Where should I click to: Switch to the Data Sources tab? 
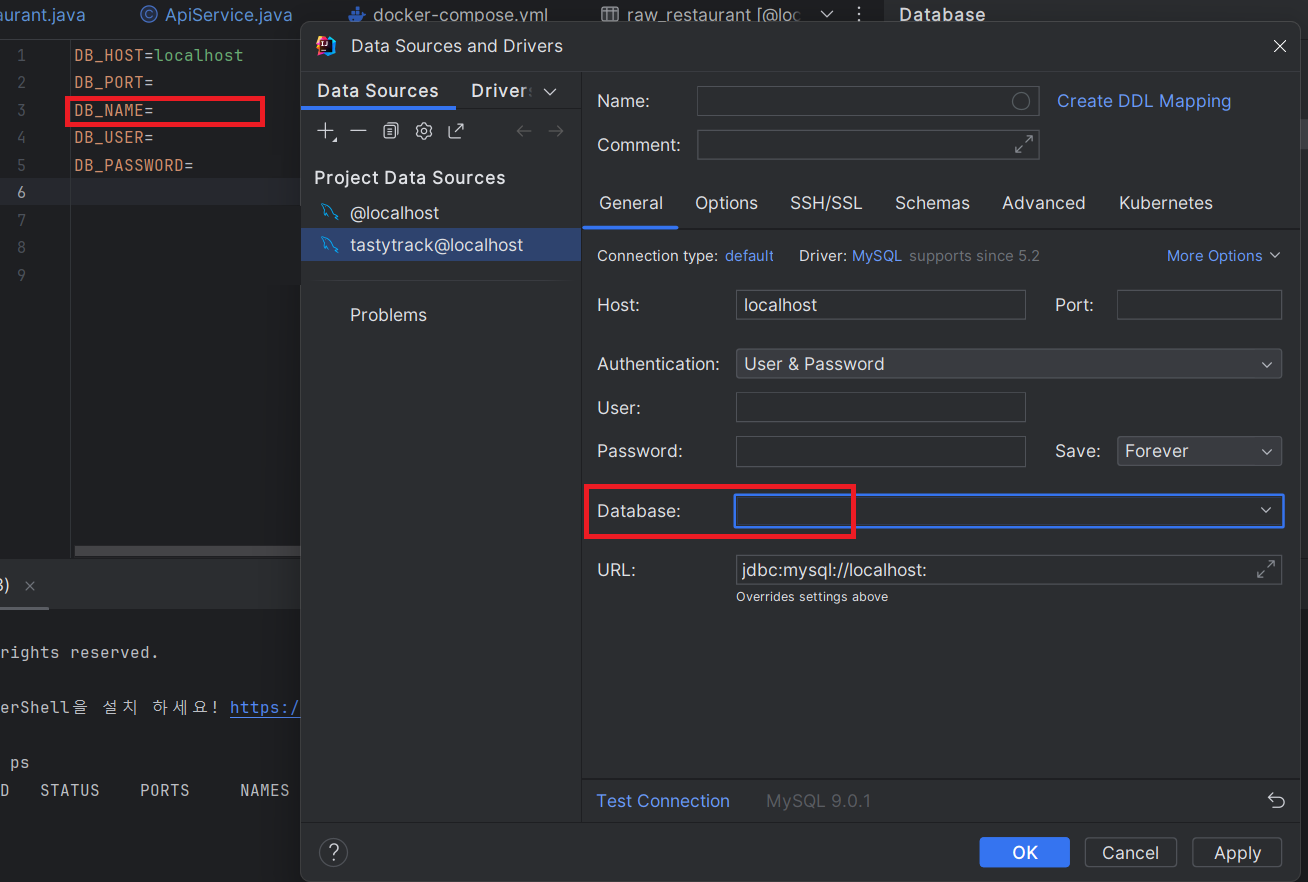pos(378,91)
